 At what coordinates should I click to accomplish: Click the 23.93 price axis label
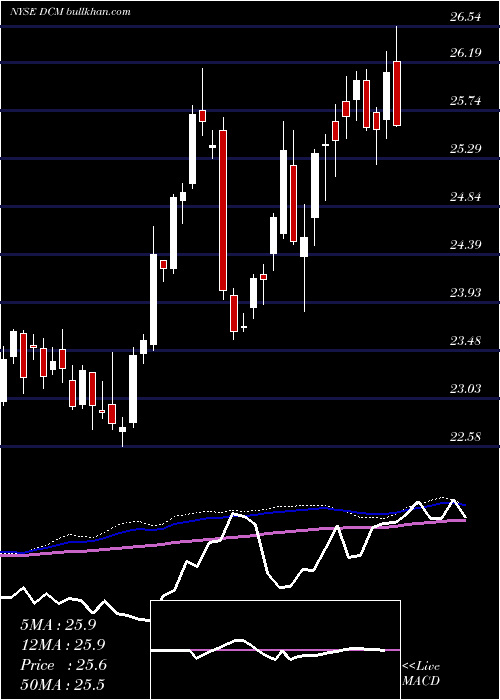point(466,292)
